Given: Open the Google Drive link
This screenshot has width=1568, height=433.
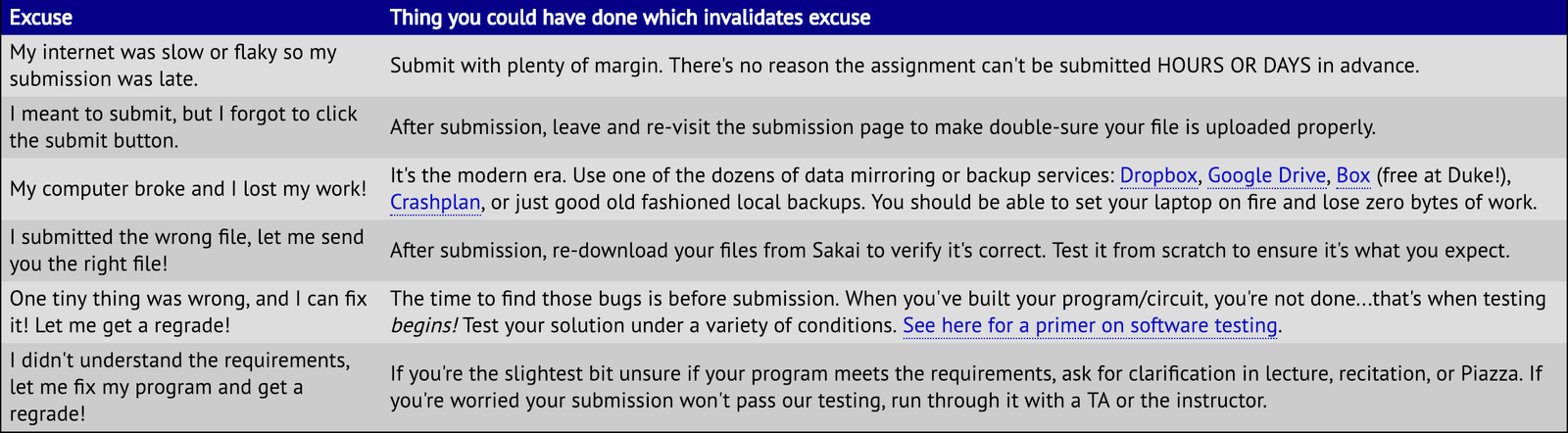Looking at the screenshot, I should point(1266,175).
